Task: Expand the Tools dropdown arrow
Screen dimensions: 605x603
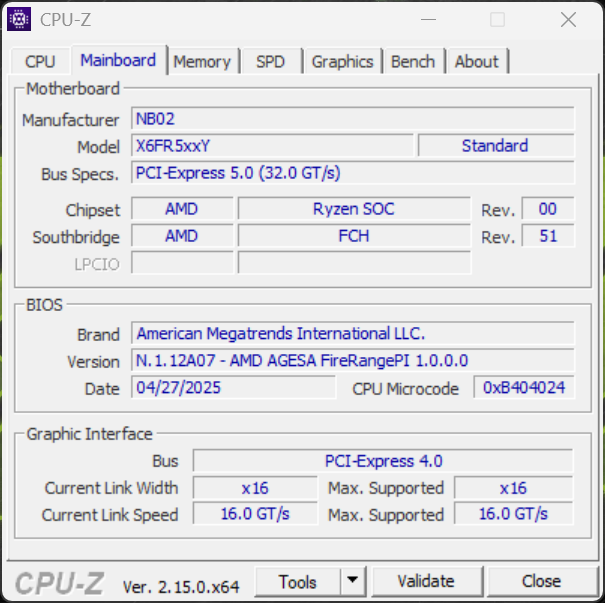Action: pos(352,581)
